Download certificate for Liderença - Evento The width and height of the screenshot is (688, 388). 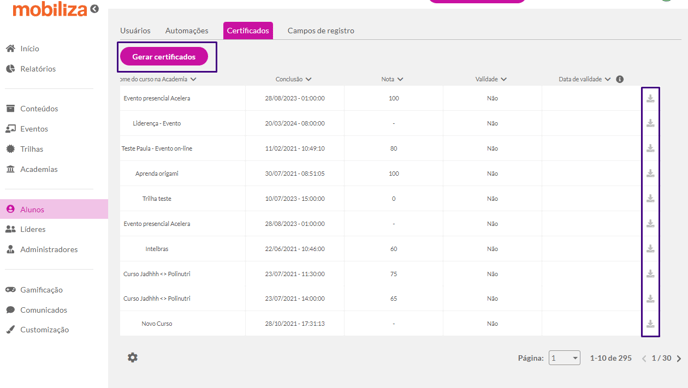[x=650, y=123]
